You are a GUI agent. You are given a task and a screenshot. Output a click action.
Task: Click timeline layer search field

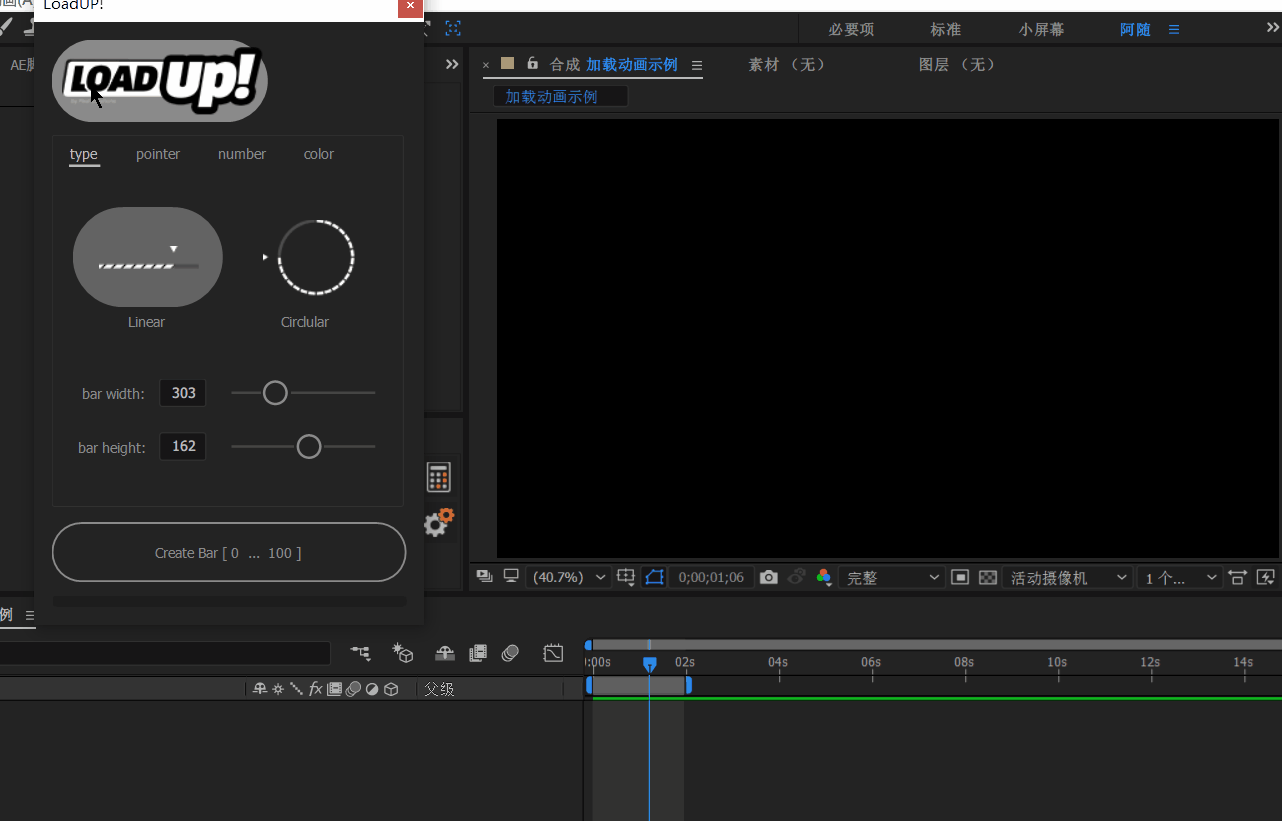point(165,653)
